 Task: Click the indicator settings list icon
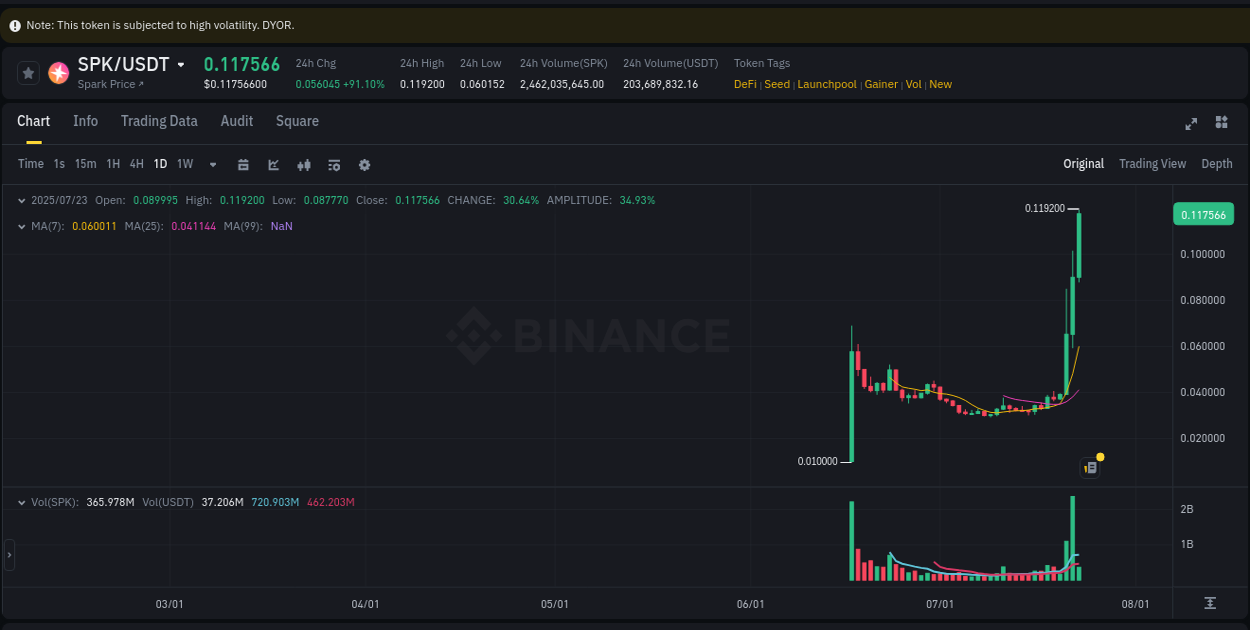[x=334, y=163]
